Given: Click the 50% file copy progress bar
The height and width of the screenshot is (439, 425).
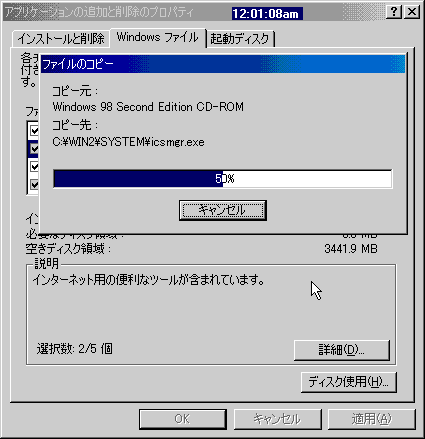Looking at the screenshot, I should coord(223,179).
